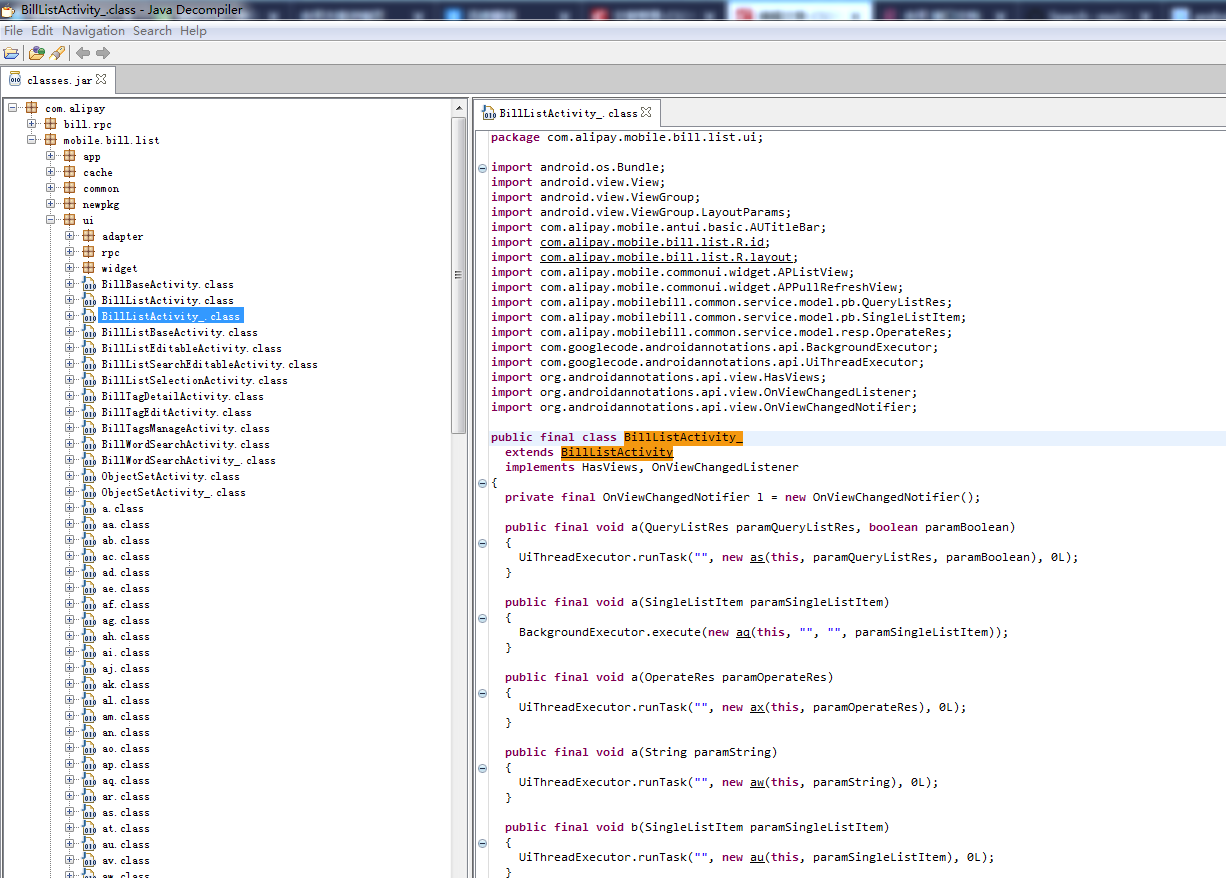This screenshot has width=1226, height=878.
Task: Click the class file icon of ObjectSetActivity_.class
Action: pyautogui.click(x=89, y=492)
